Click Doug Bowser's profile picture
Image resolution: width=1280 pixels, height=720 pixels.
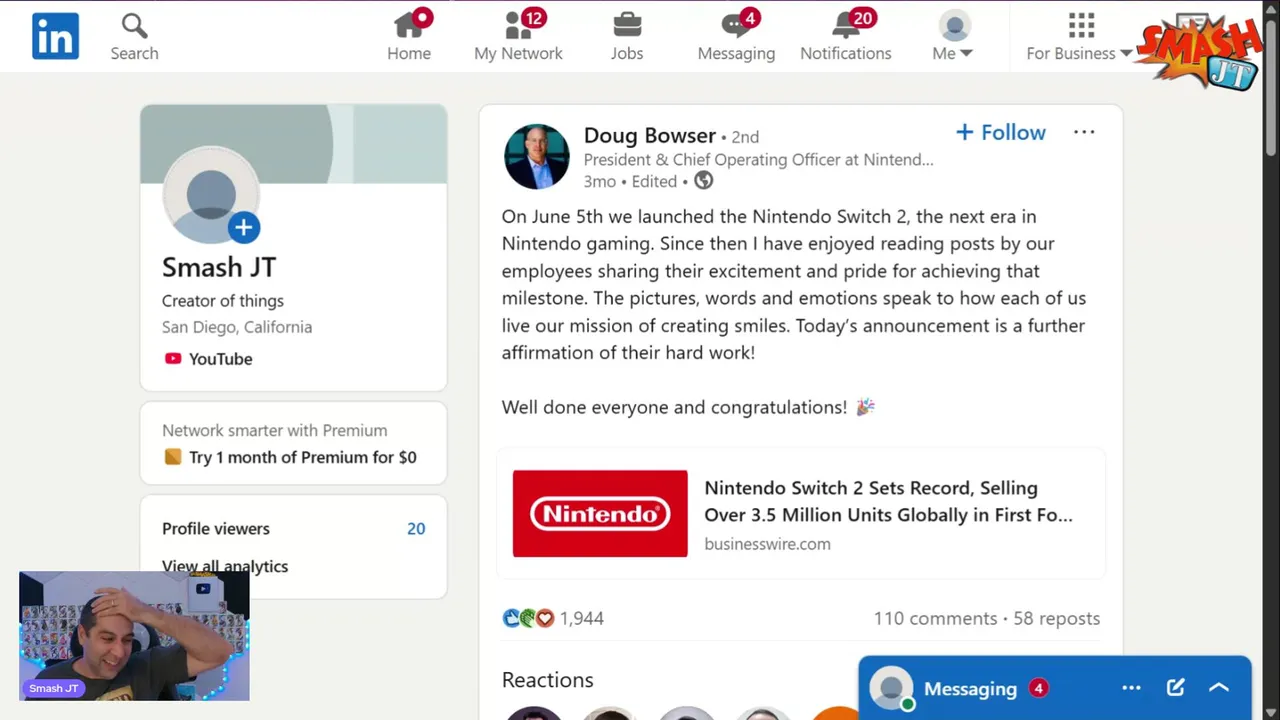tap(537, 157)
